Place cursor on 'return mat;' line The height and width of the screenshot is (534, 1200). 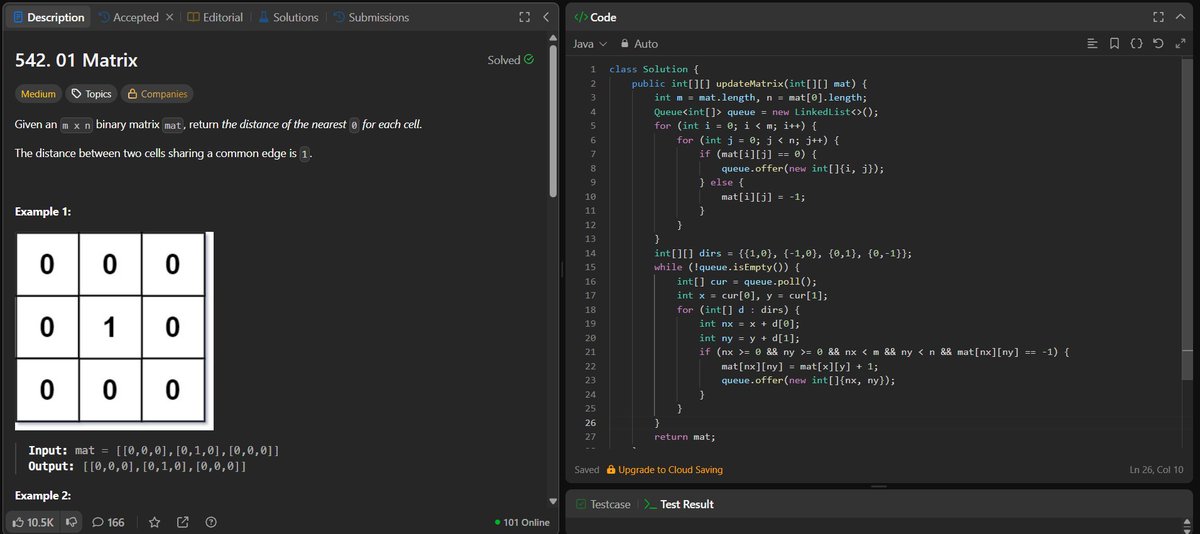point(685,437)
